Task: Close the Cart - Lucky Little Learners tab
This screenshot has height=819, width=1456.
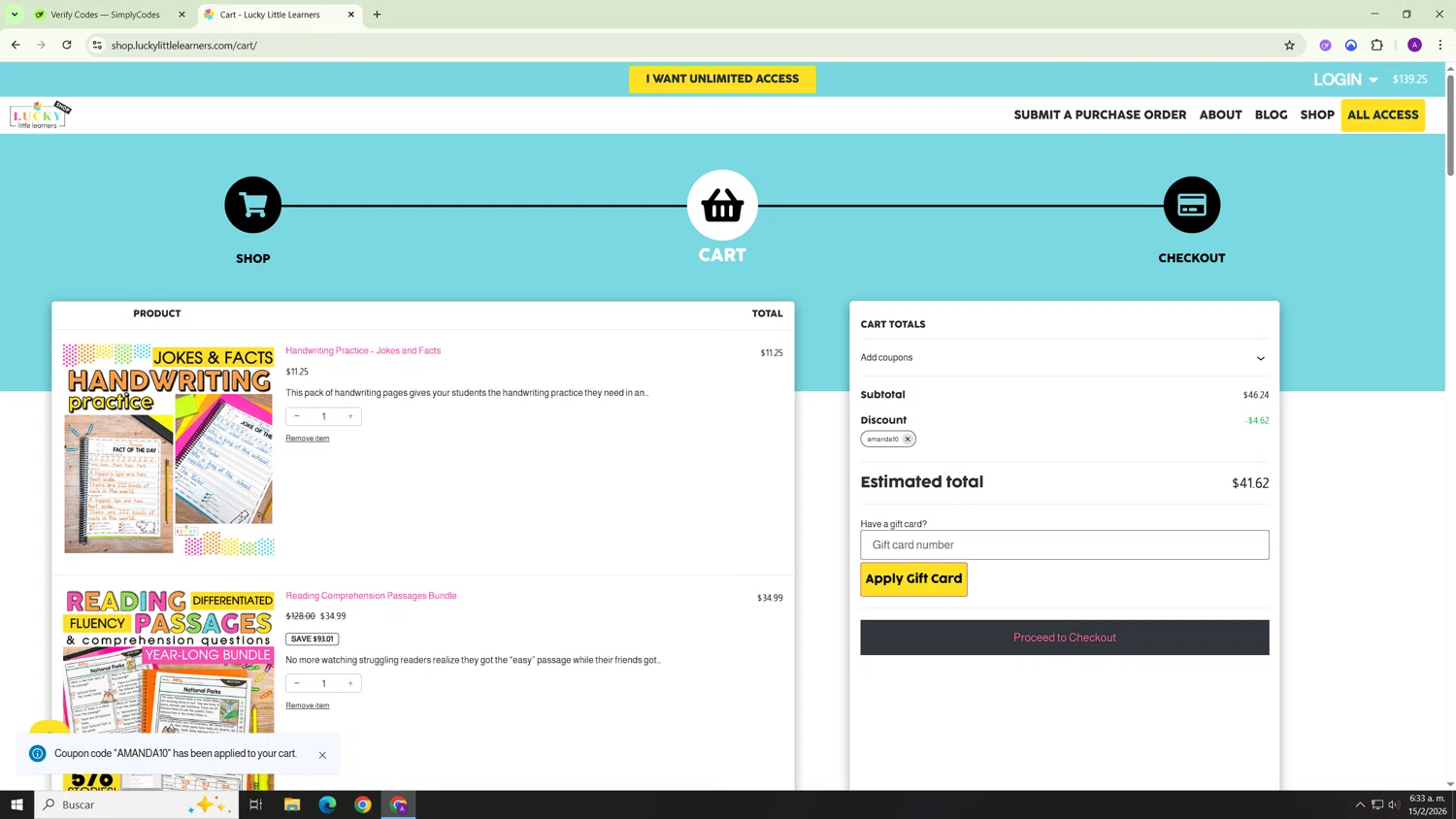Action: pyautogui.click(x=351, y=15)
